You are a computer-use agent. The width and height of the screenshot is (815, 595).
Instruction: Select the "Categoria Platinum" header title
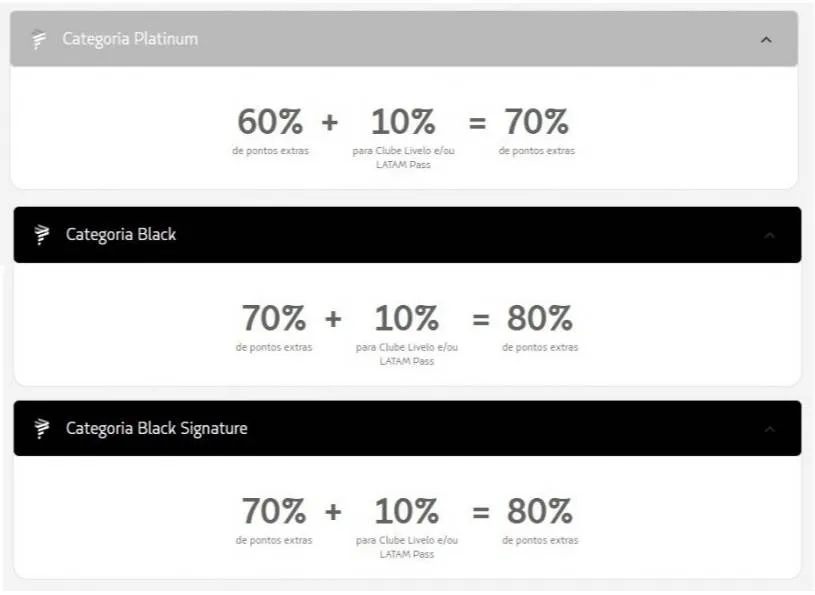pos(130,39)
